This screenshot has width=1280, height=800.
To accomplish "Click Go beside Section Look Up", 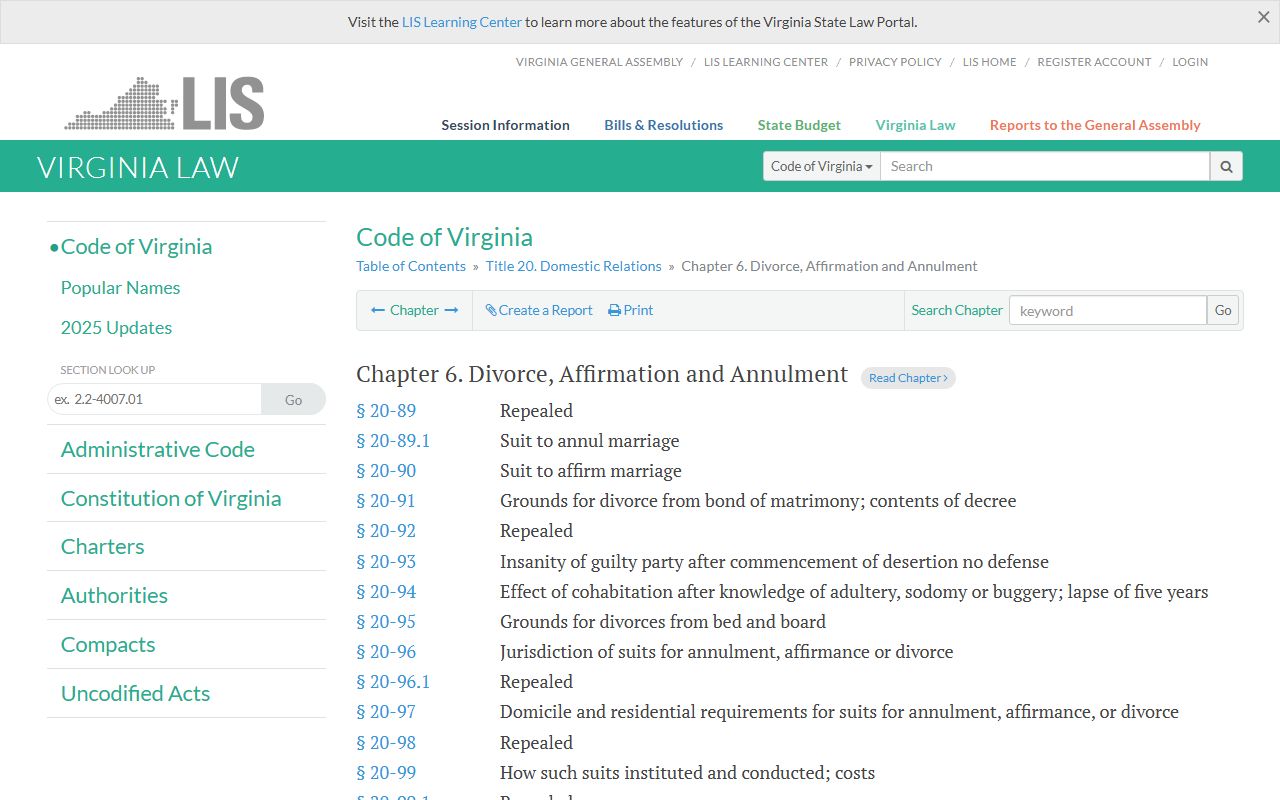I will [293, 399].
